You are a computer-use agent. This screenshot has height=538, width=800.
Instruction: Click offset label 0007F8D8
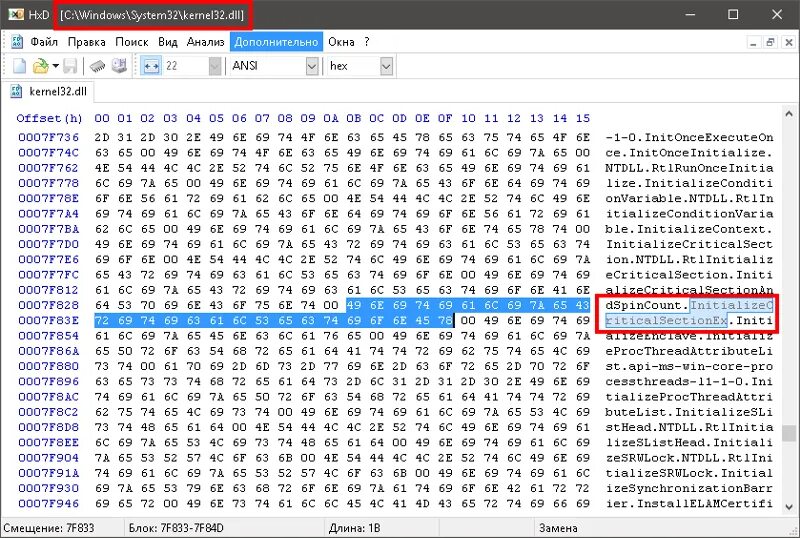48,427
